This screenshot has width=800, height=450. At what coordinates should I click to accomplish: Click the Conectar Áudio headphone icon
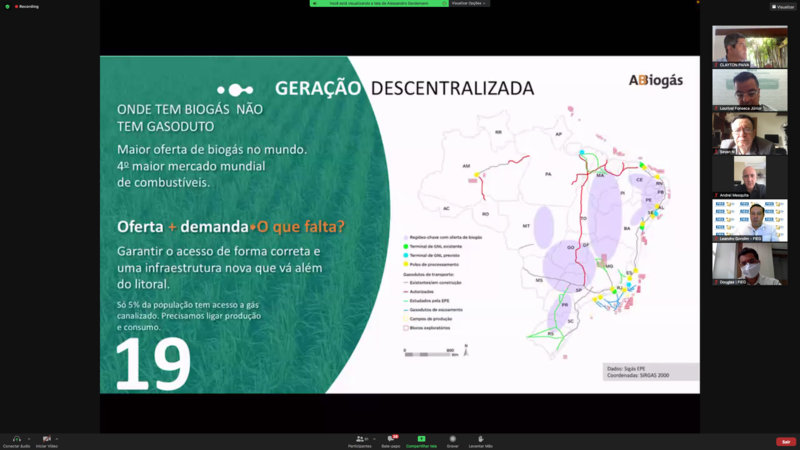[16, 438]
